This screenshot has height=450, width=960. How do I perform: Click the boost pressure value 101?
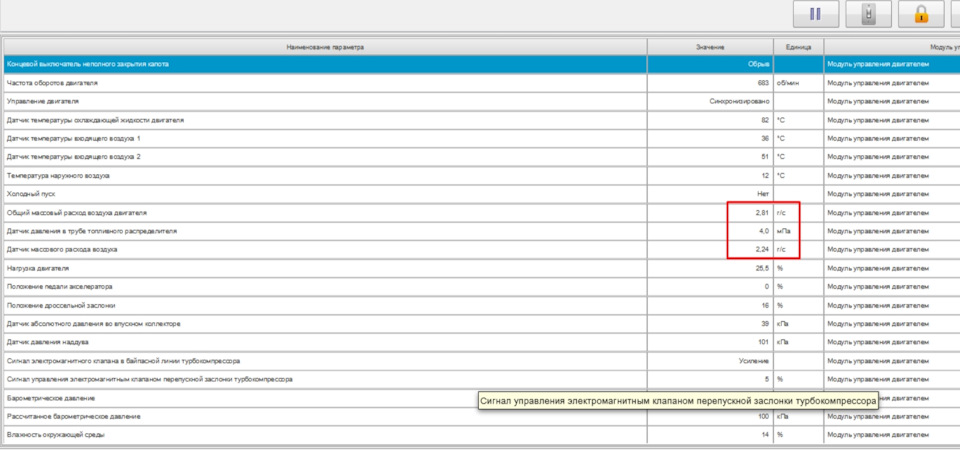point(763,342)
